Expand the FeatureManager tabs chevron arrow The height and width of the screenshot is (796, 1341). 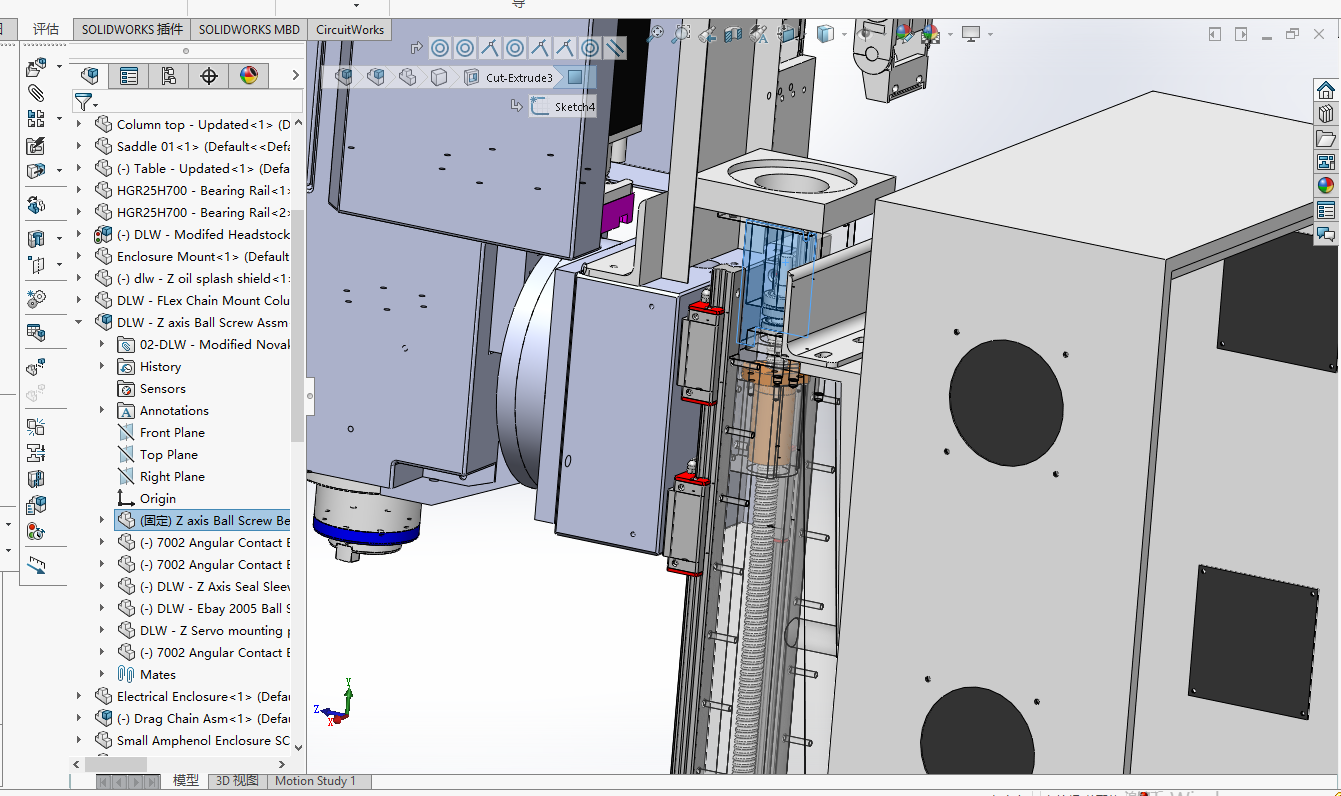pyautogui.click(x=295, y=75)
